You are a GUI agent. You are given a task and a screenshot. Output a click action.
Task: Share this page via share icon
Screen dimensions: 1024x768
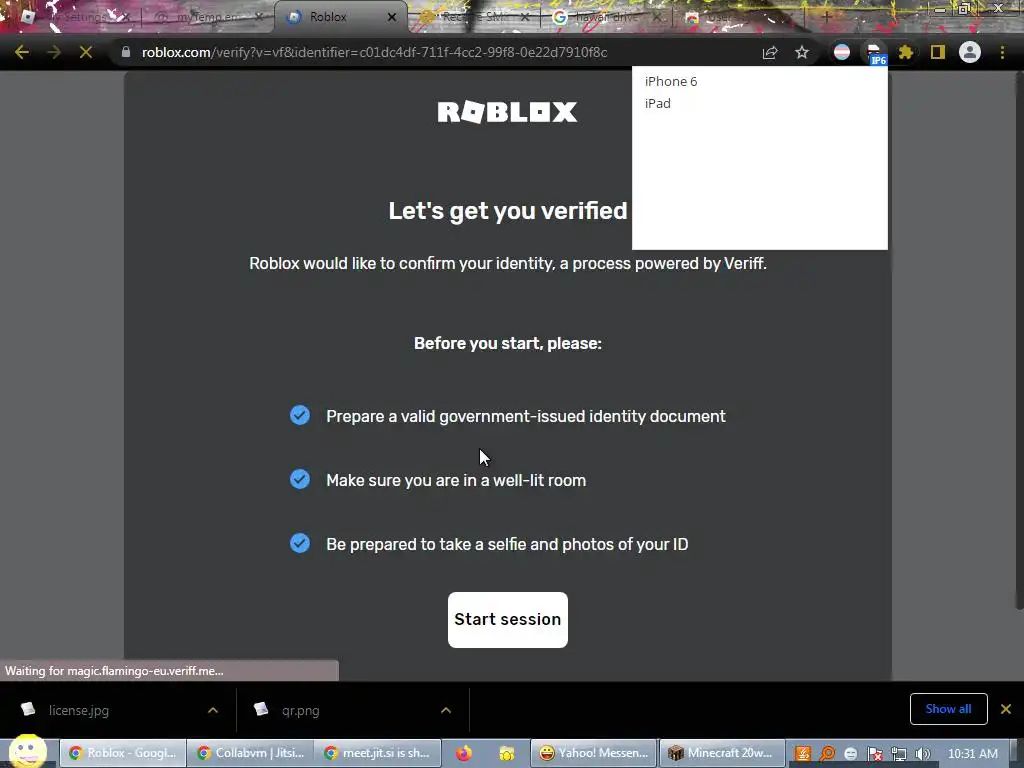point(770,52)
